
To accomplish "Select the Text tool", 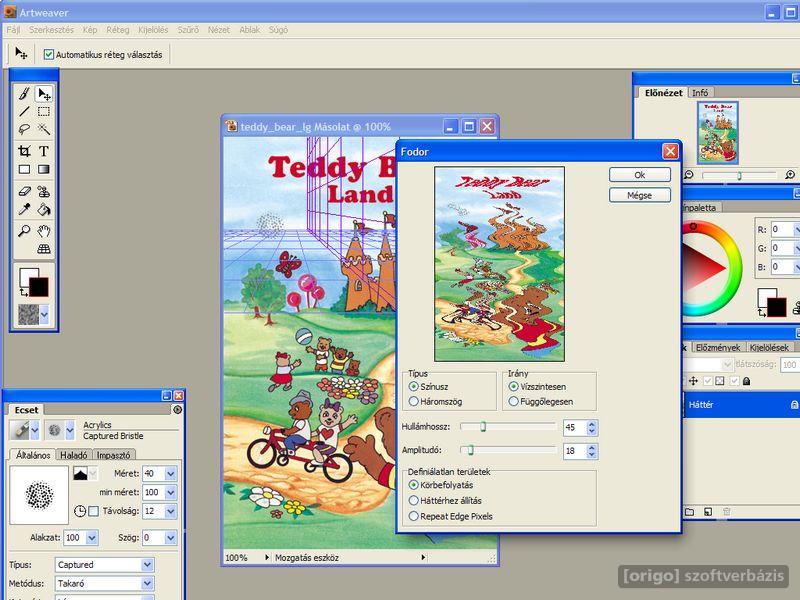I will tap(44, 151).
